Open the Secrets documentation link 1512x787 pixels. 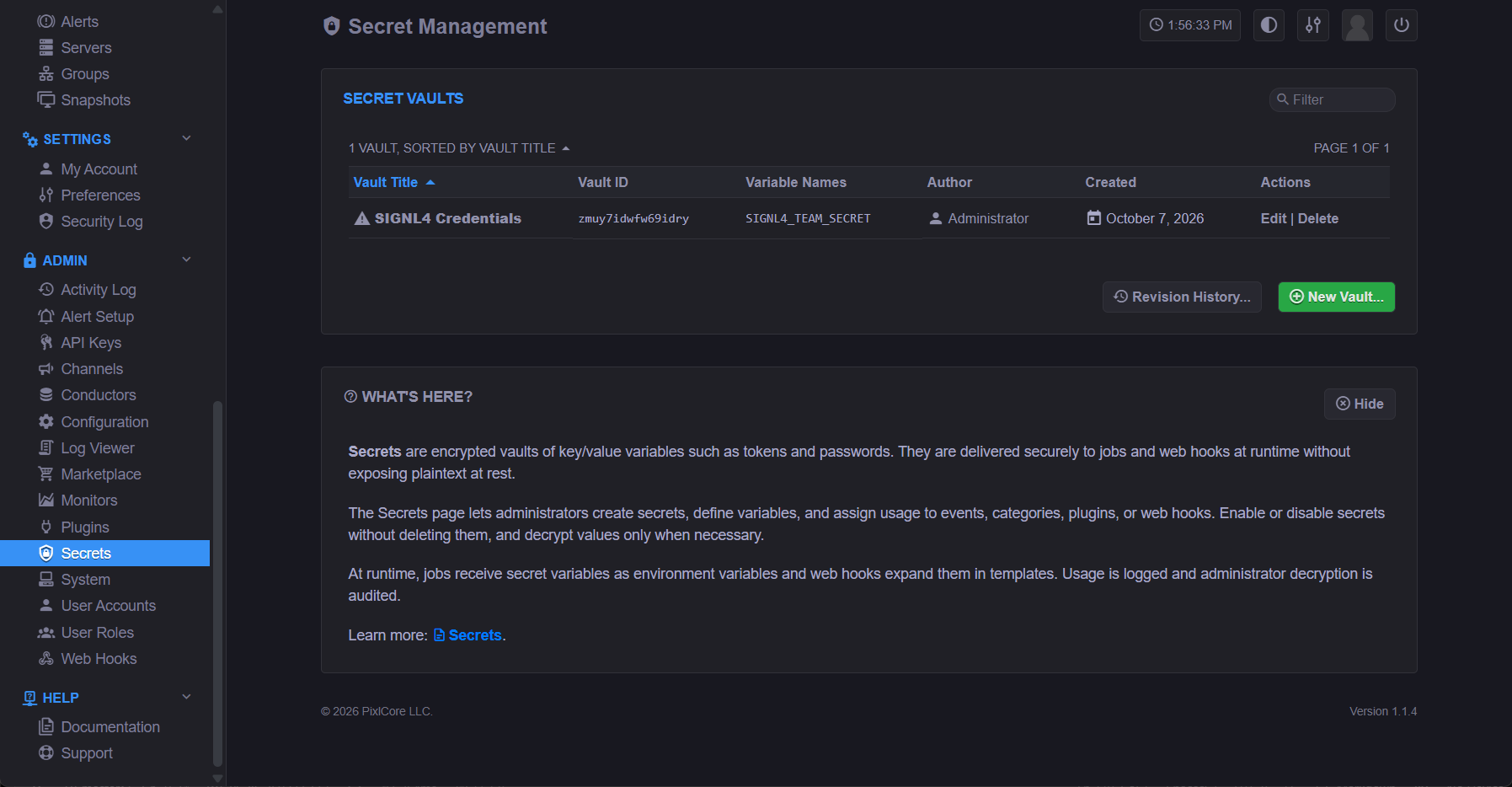point(468,635)
